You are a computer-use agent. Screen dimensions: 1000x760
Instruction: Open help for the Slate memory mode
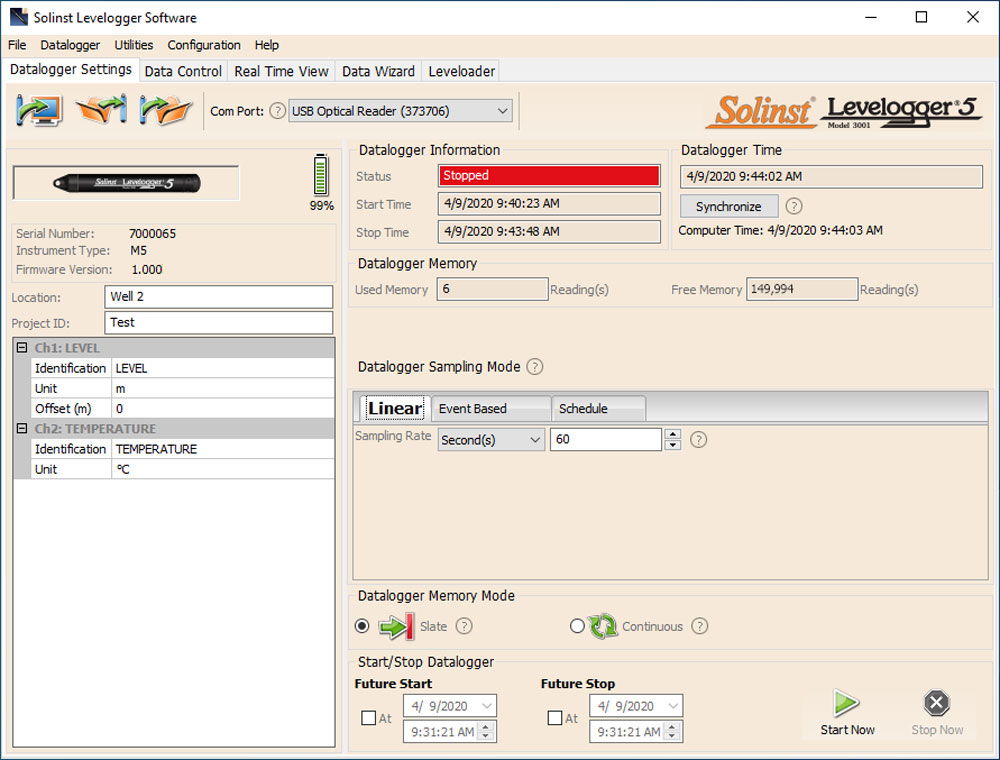(x=463, y=626)
